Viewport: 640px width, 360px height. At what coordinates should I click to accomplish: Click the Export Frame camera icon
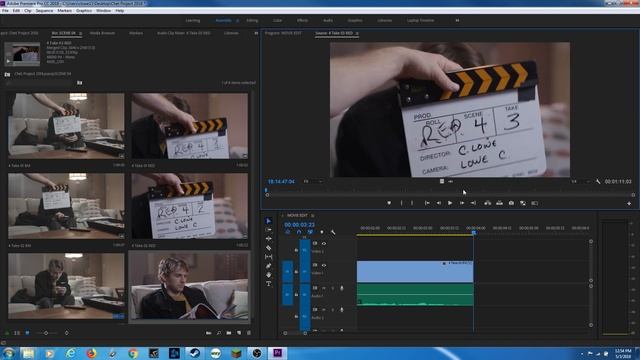click(511, 203)
